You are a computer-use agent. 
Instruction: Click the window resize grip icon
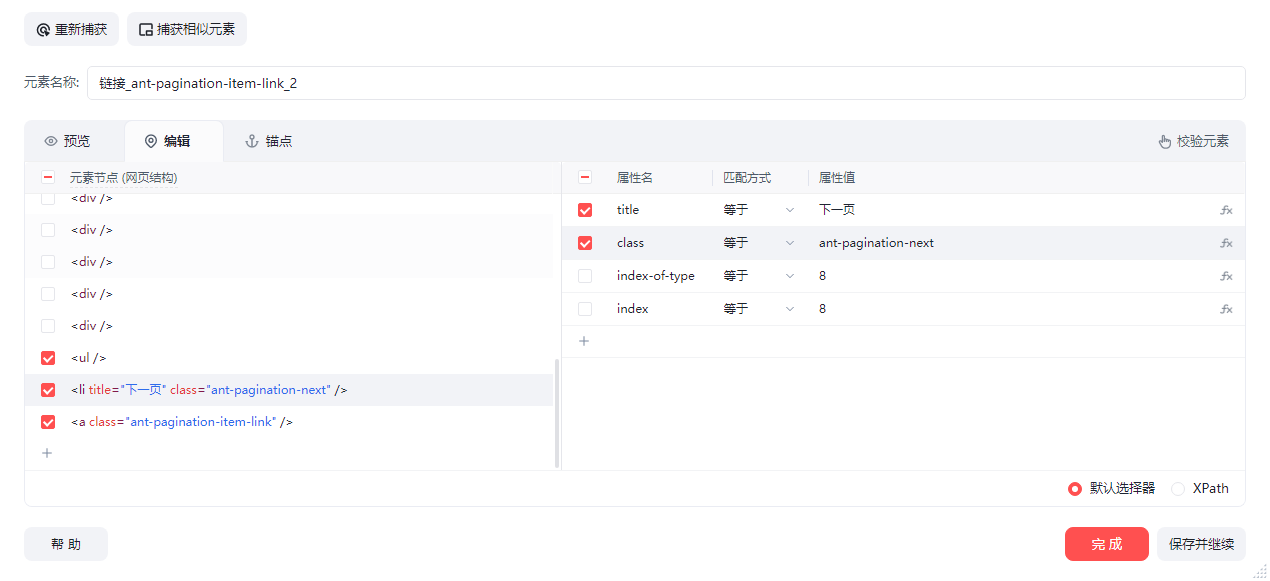pos(1260,571)
